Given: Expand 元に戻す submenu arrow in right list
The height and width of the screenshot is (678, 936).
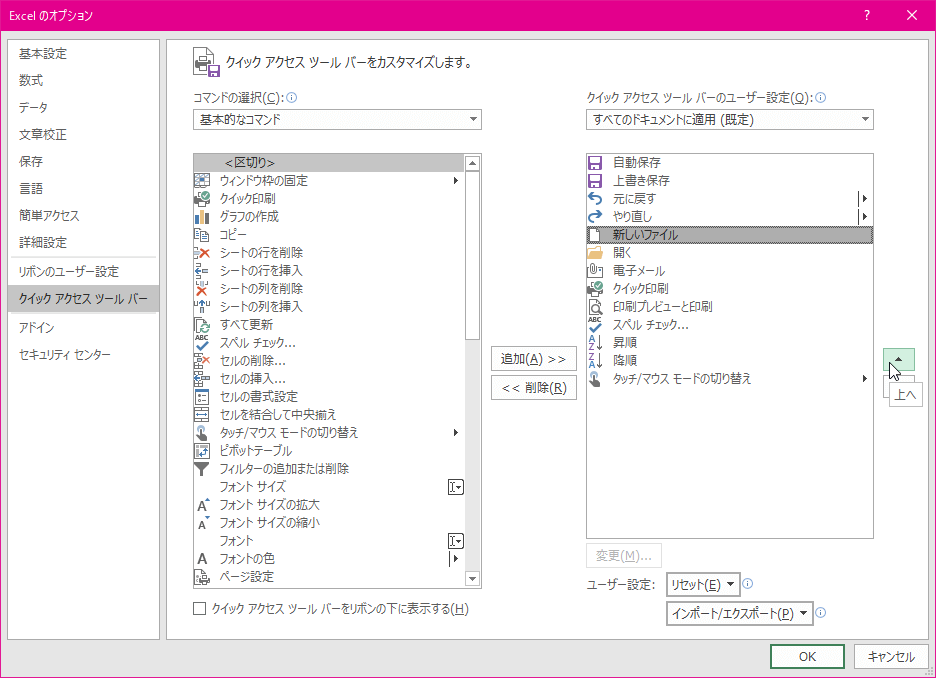Looking at the screenshot, I should pyautogui.click(x=864, y=198).
